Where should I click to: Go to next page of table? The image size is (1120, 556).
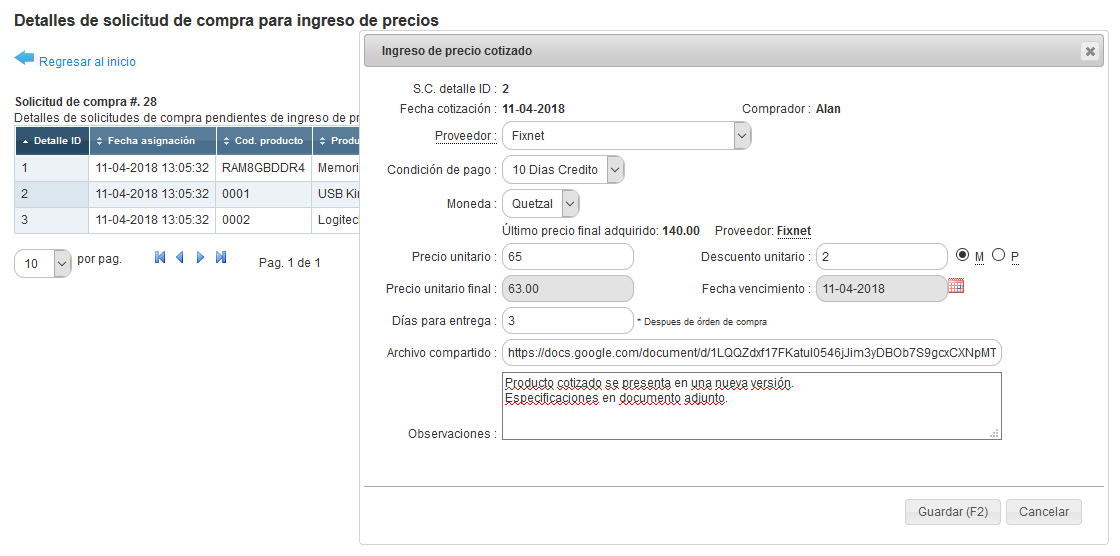(x=201, y=258)
